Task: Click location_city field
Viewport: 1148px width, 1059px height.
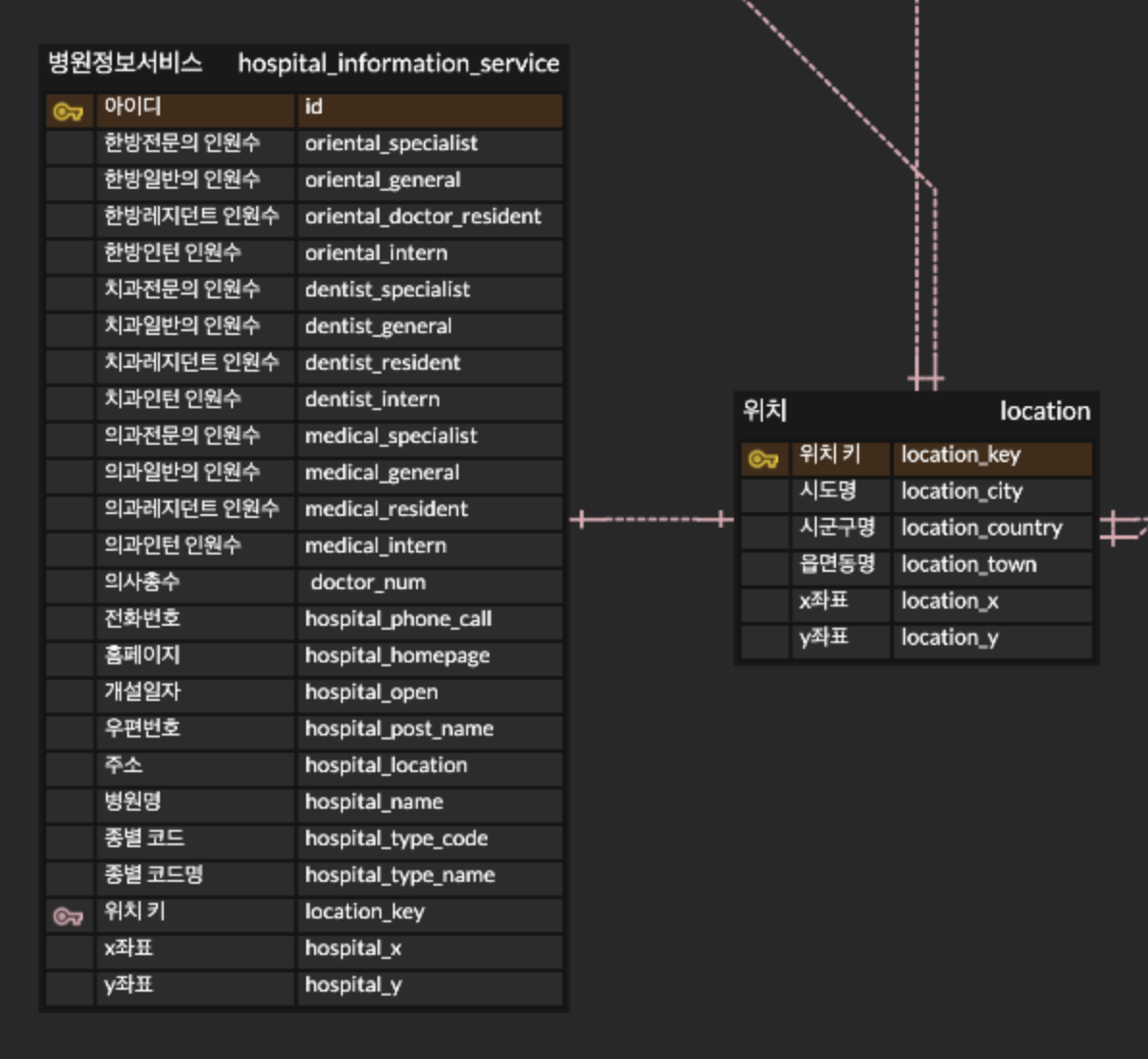Action: [x=992, y=496]
